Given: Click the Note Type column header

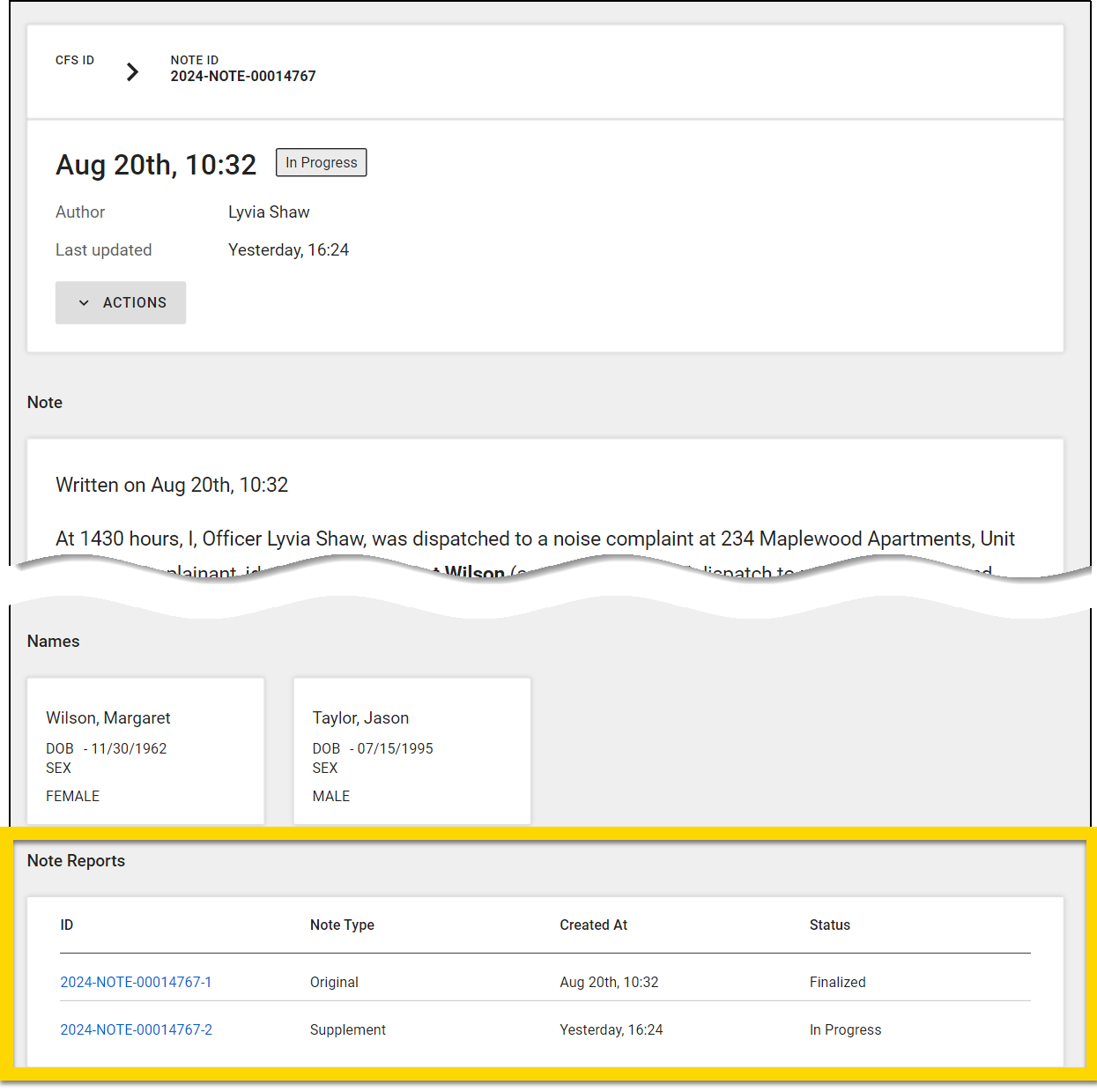Looking at the screenshot, I should (x=342, y=925).
